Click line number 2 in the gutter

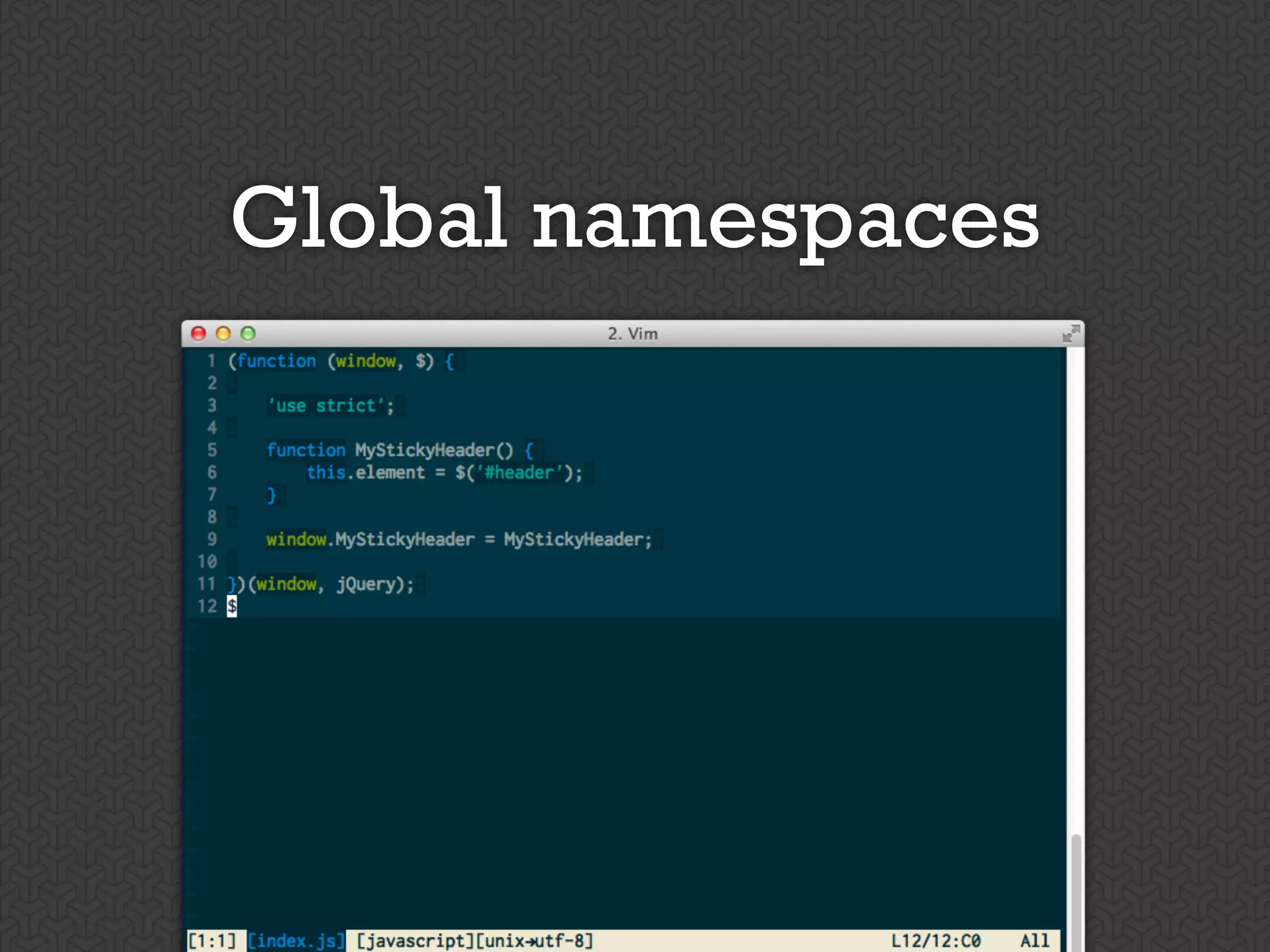coord(212,384)
